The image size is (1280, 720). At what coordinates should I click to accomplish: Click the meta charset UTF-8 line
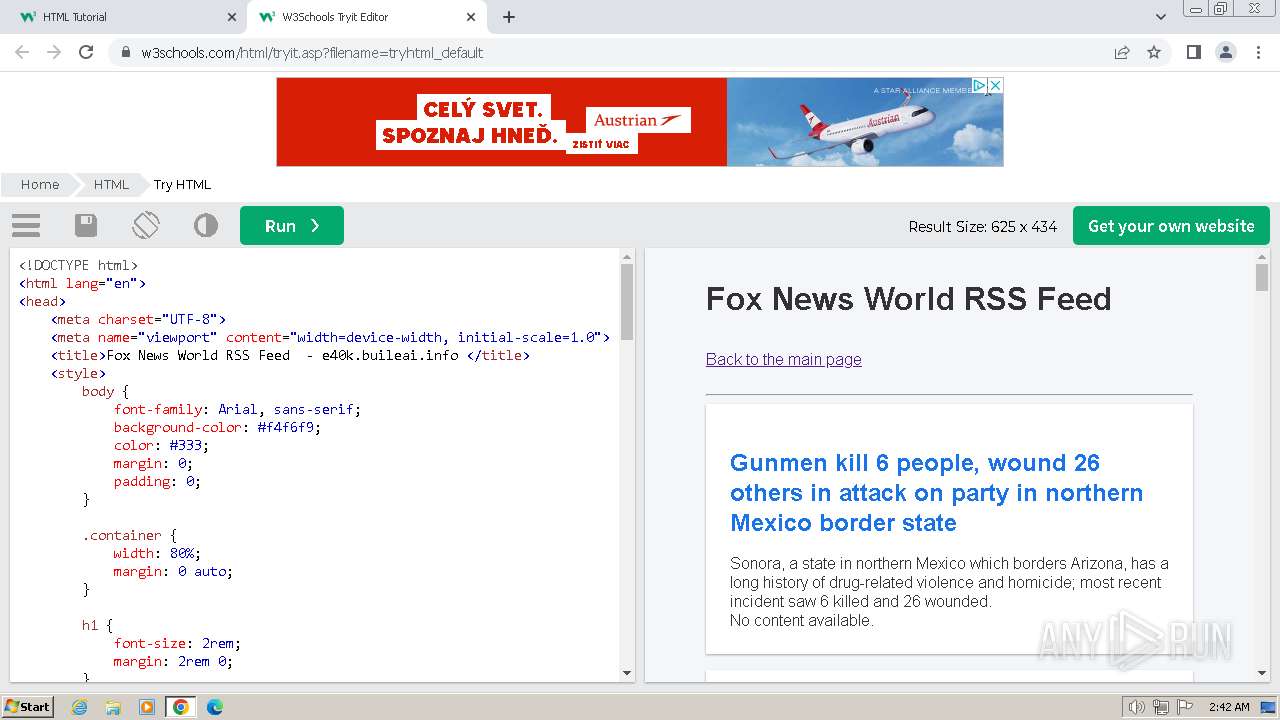coord(139,319)
